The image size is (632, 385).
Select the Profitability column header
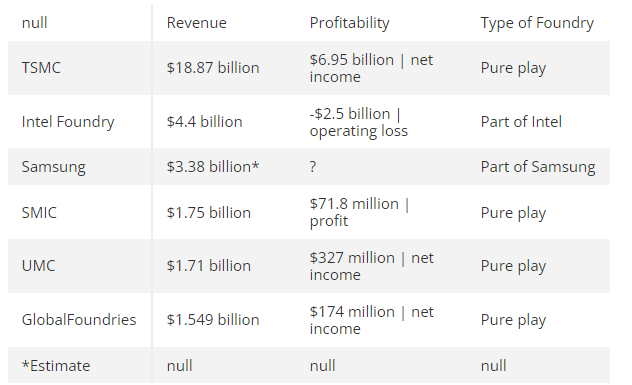click(x=349, y=23)
